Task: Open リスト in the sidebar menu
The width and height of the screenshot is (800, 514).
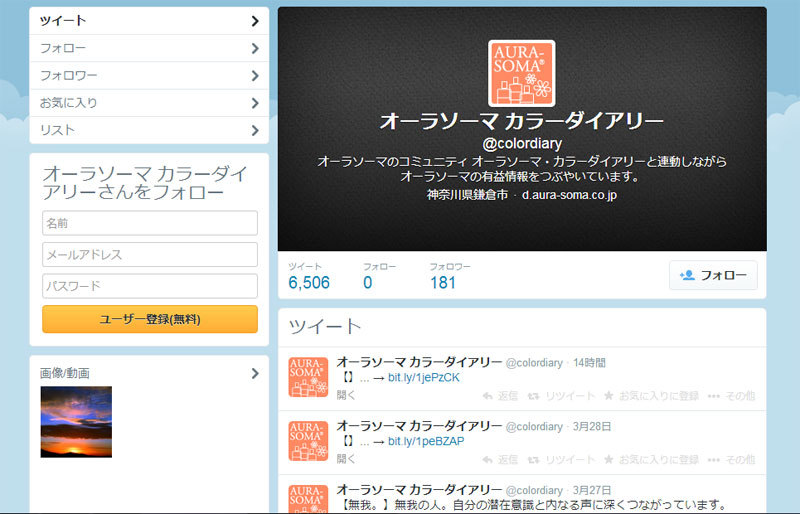Action: click(149, 130)
